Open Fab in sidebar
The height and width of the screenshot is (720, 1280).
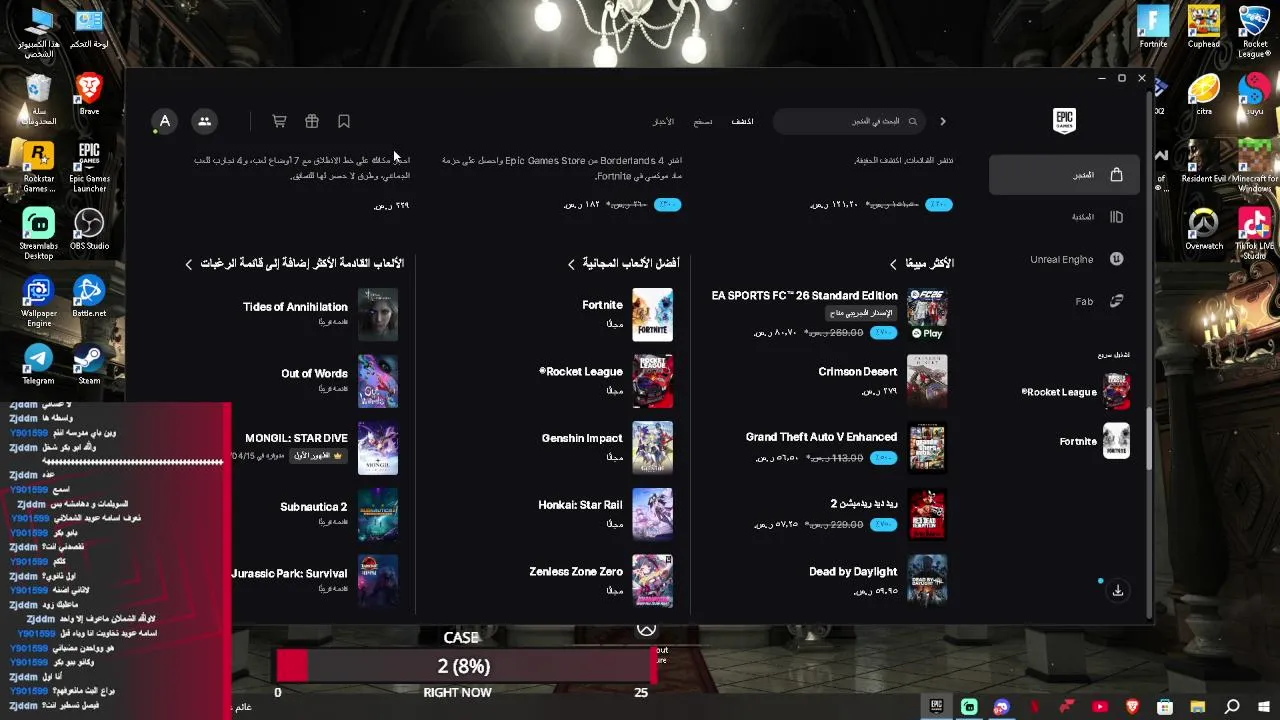point(1063,301)
